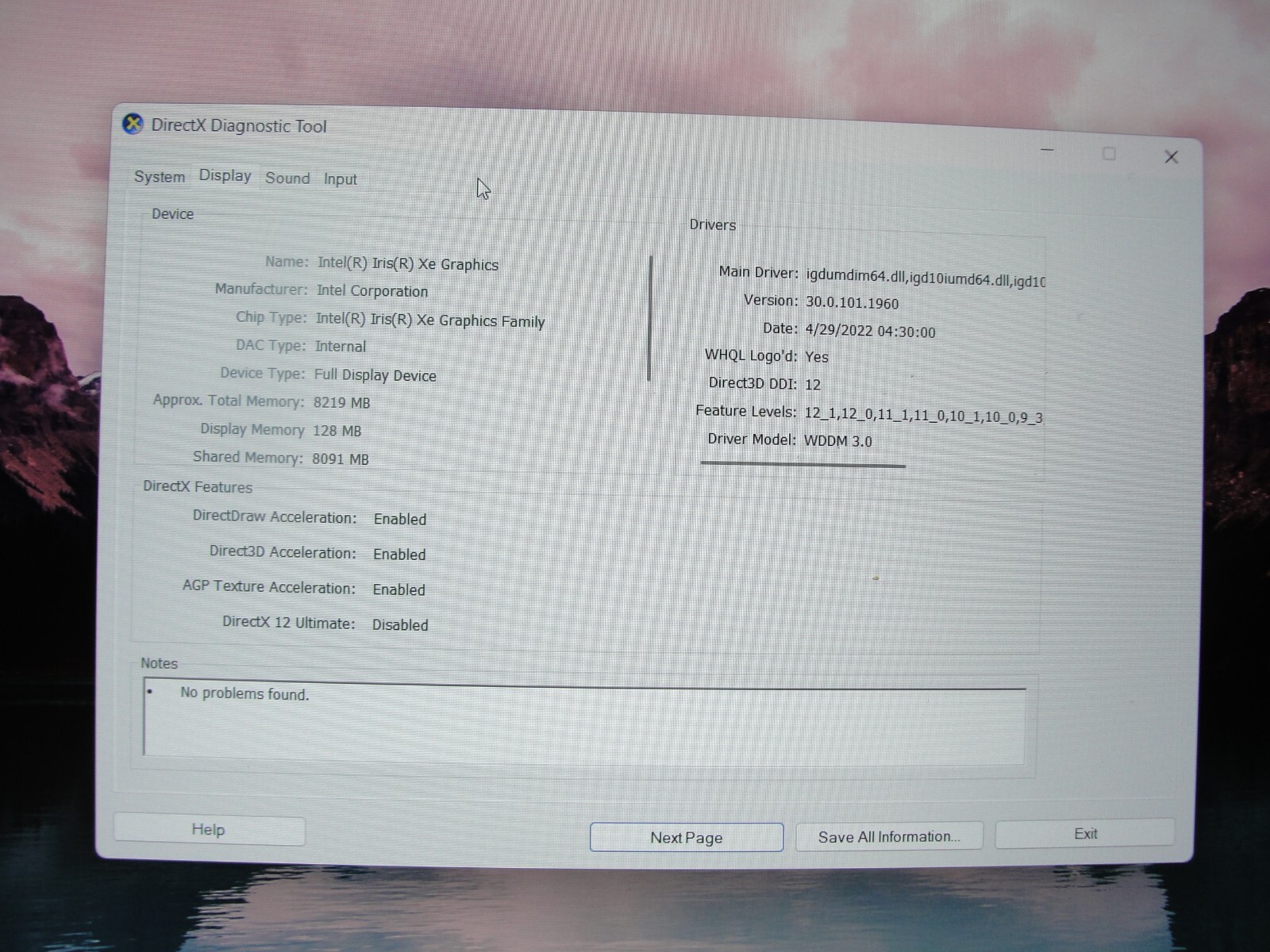This screenshot has height=952, width=1270.
Task: Switch to the System tab
Action: pyautogui.click(x=160, y=177)
